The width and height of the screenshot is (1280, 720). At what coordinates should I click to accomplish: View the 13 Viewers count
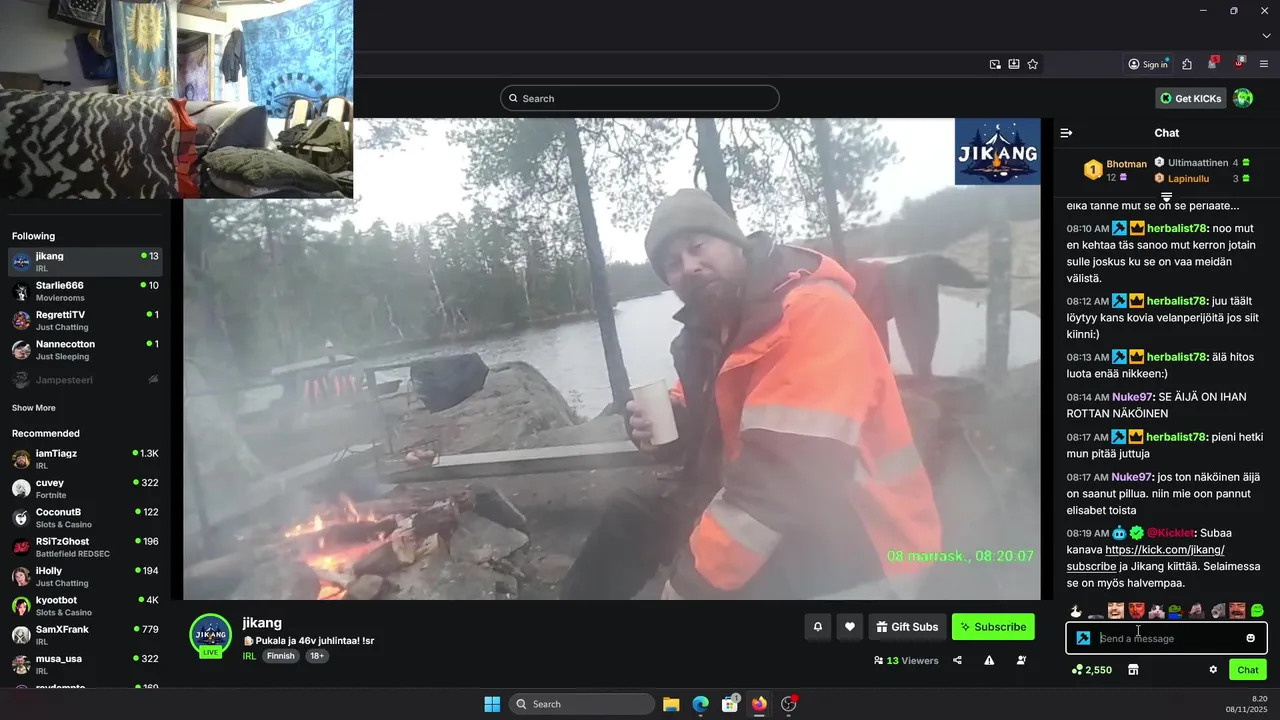pos(906,660)
